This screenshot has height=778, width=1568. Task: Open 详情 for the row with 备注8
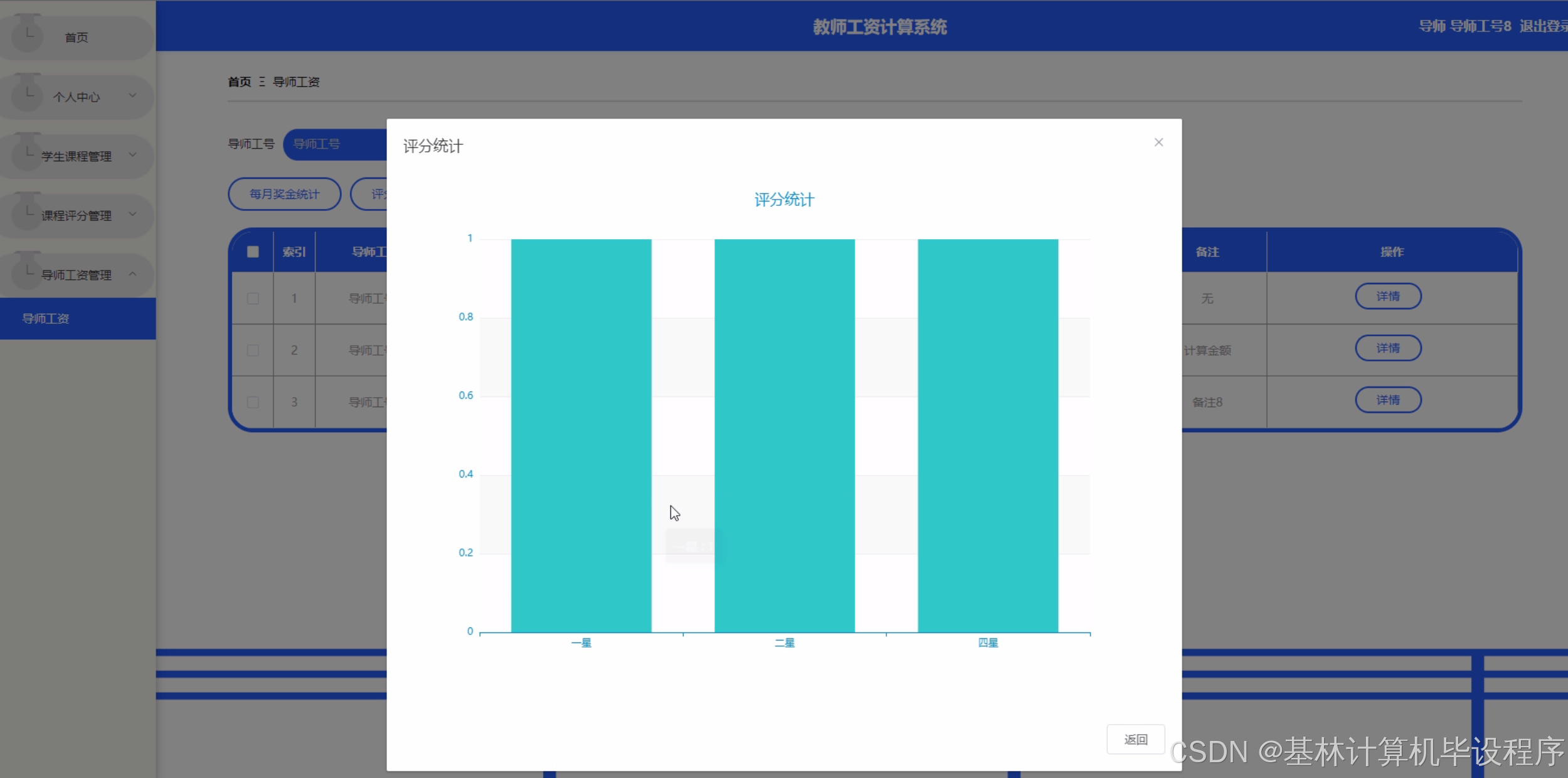click(1387, 400)
